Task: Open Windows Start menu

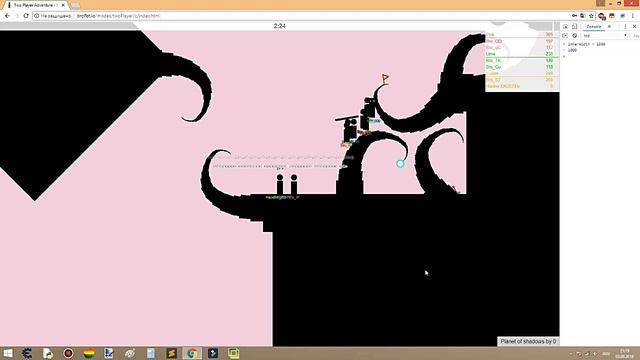Action: point(7,353)
